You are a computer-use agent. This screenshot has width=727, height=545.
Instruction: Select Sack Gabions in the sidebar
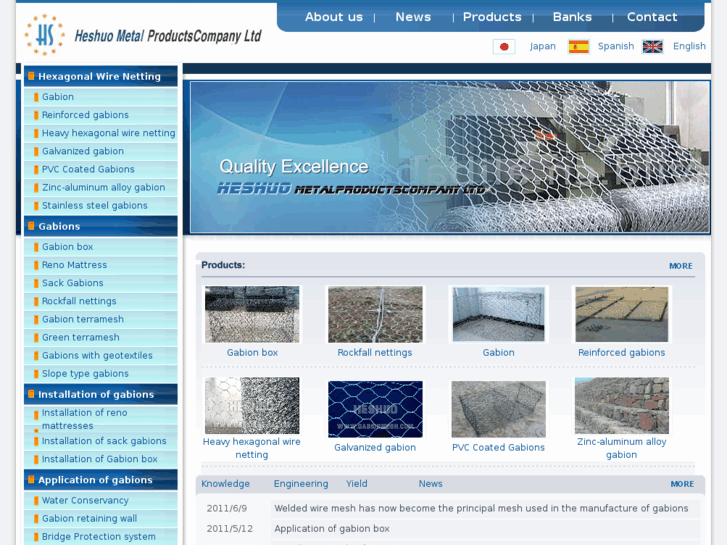73,283
